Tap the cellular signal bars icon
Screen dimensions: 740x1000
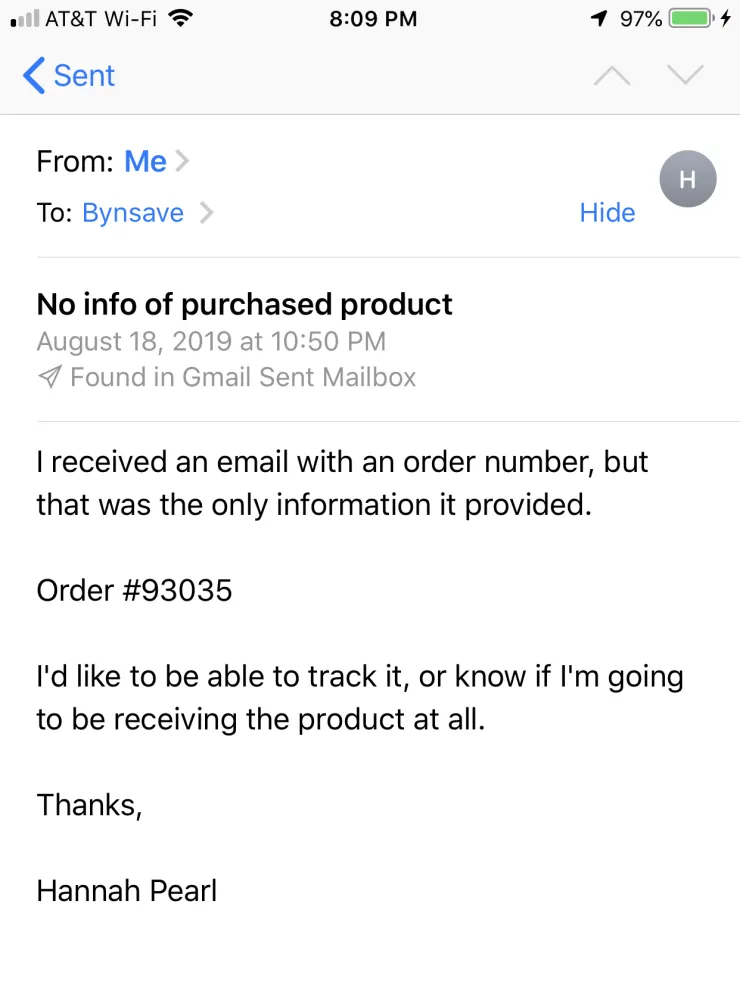[25, 19]
